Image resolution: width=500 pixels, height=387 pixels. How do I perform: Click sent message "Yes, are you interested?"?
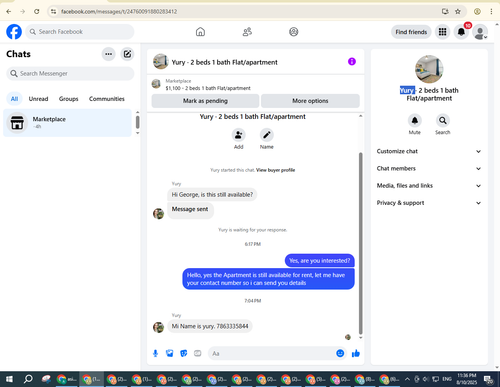(x=319, y=261)
